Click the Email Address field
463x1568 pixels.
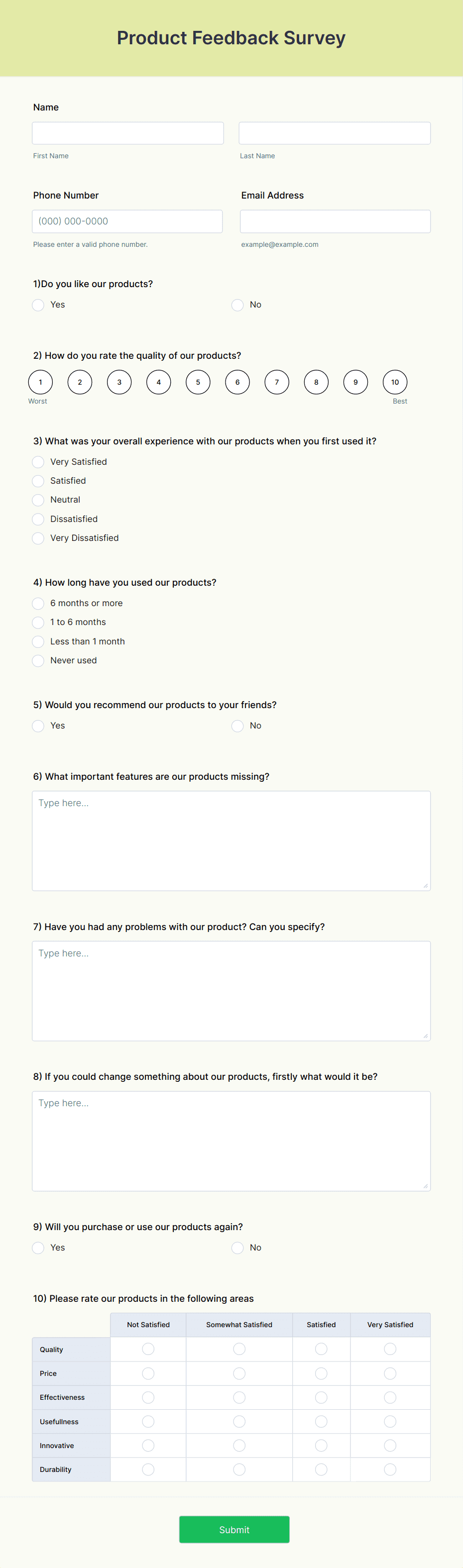tap(335, 221)
